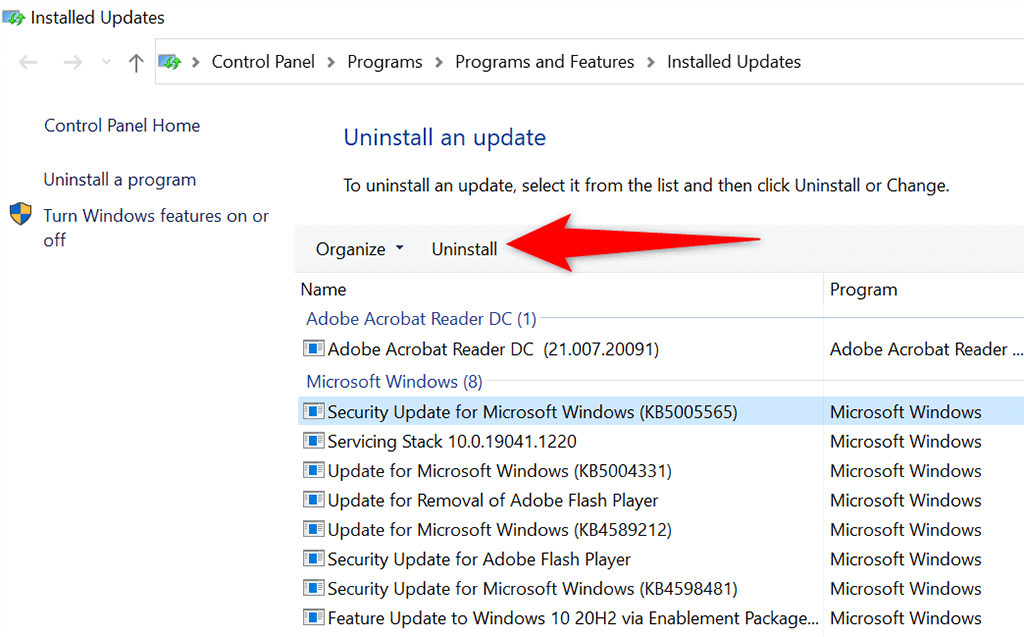
Task: Open the Organize dropdown menu
Action: click(359, 249)
